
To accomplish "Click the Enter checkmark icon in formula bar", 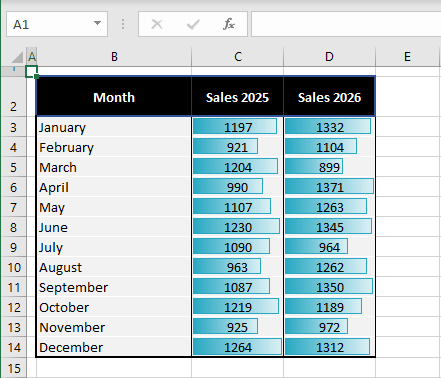I will [x=193, y=24].
